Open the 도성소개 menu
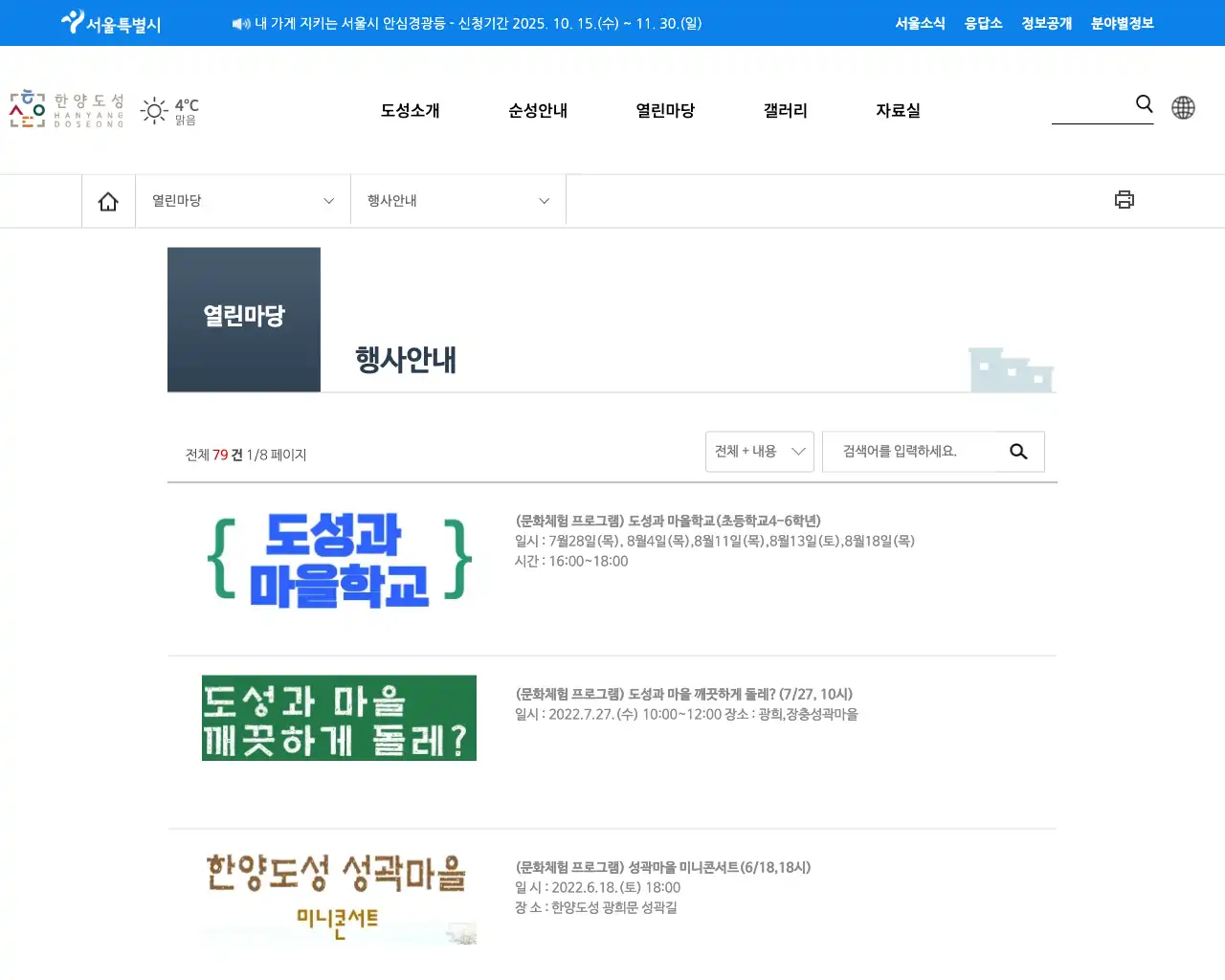 [410, 110]
